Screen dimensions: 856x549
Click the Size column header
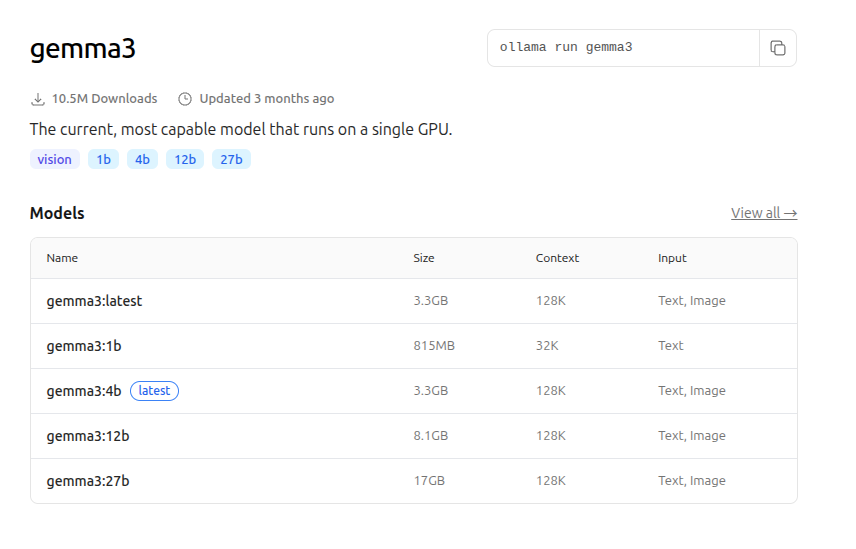tap(424, 258)
